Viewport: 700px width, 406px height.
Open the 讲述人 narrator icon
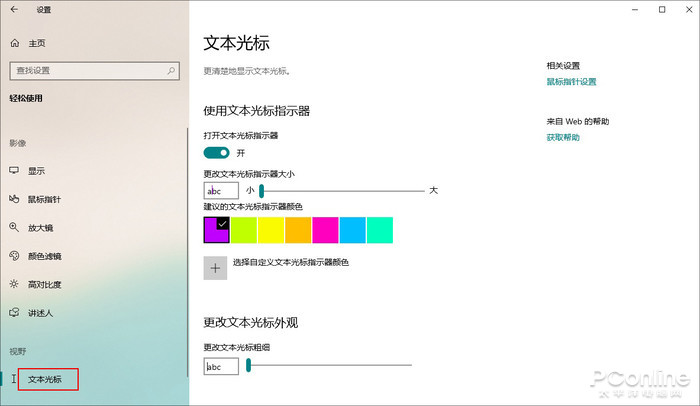pyautogui.click(x=14, y=313)
